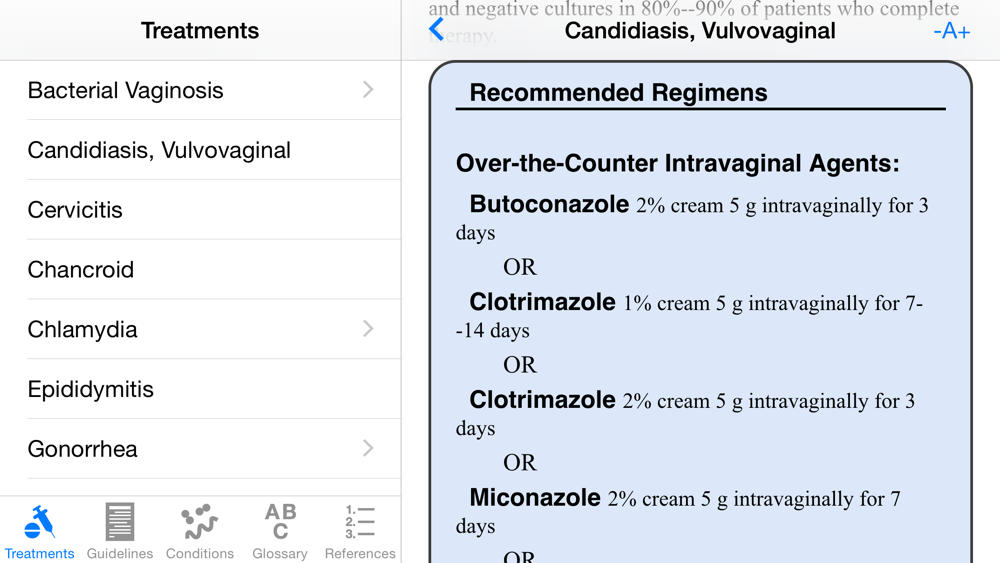Open the Glossary ABC tab icon
1000x563 pixels.
point(280,522)
